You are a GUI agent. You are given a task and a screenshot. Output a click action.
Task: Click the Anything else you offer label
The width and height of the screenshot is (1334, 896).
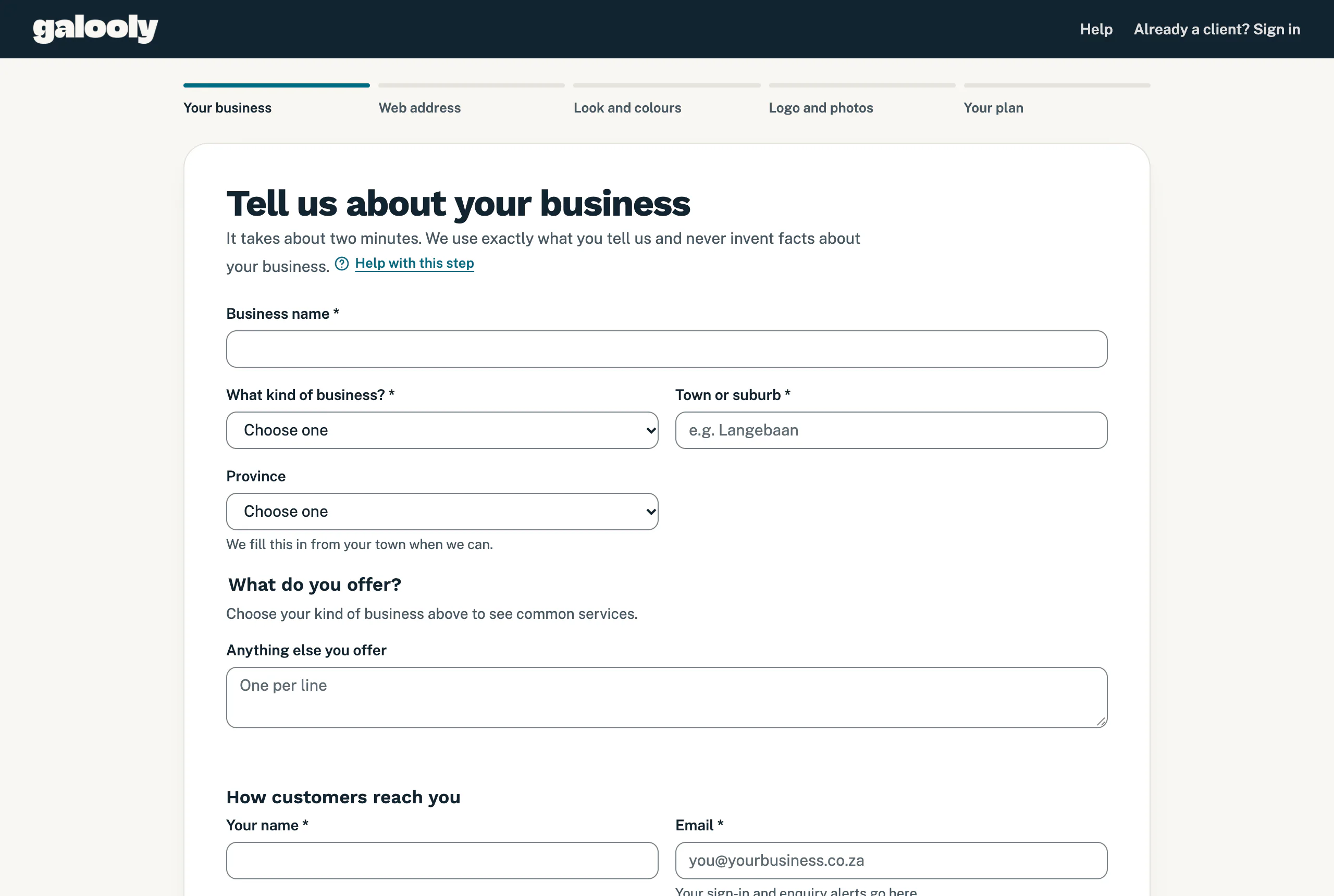pos(306,650)
